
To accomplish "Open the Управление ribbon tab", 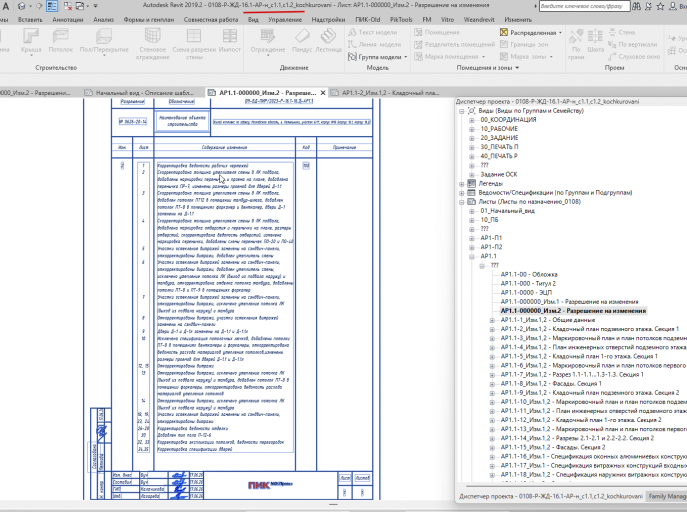I will click(285, 20).
